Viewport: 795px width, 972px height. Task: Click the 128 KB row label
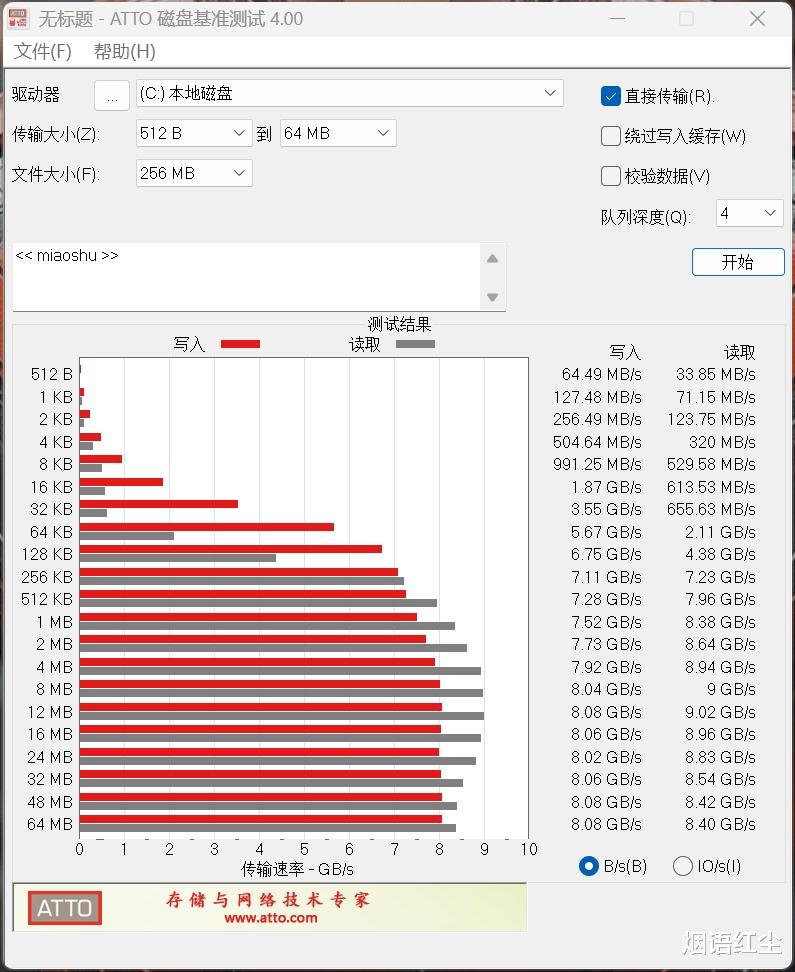coord(47,554)
